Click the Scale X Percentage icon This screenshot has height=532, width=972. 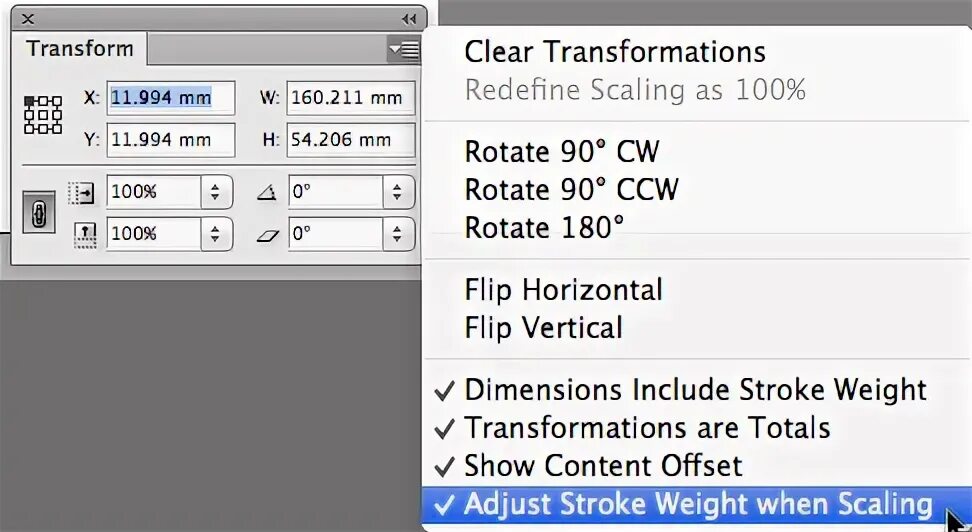pos(82,193)
